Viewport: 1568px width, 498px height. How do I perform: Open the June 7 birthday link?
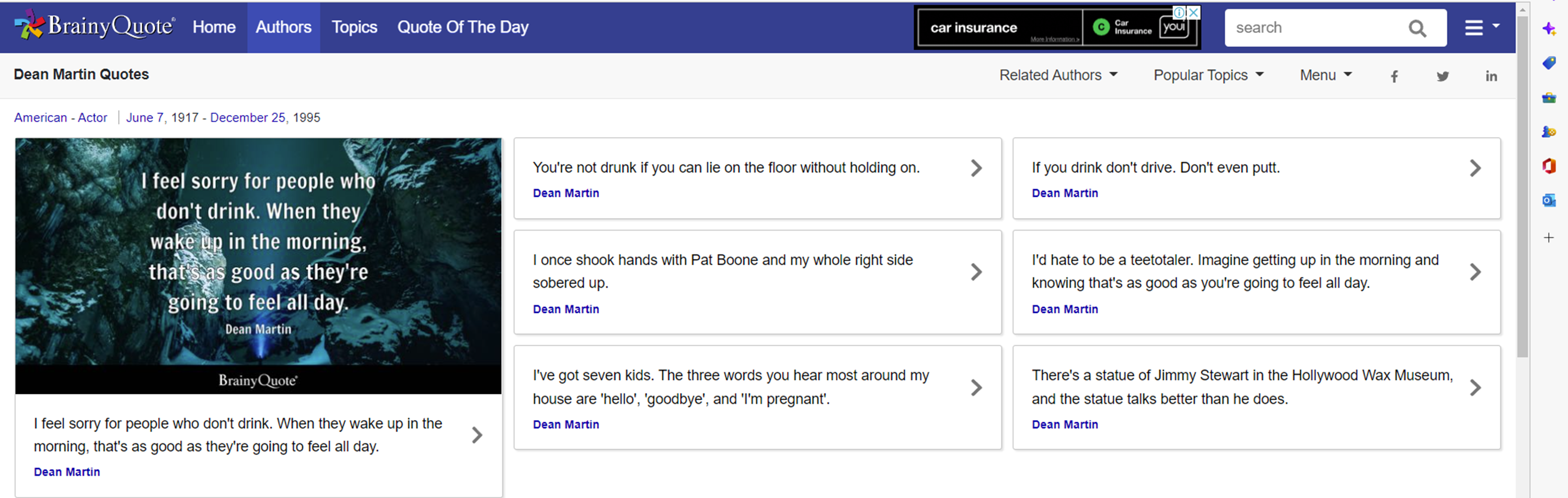tap(144, 118)
